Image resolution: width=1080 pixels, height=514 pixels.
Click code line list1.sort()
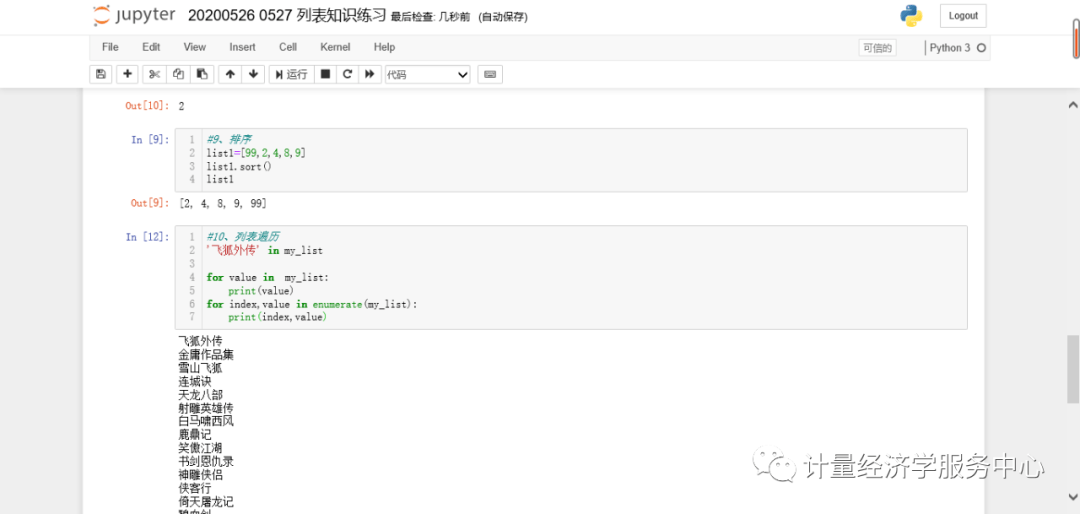tap(239, 166)
